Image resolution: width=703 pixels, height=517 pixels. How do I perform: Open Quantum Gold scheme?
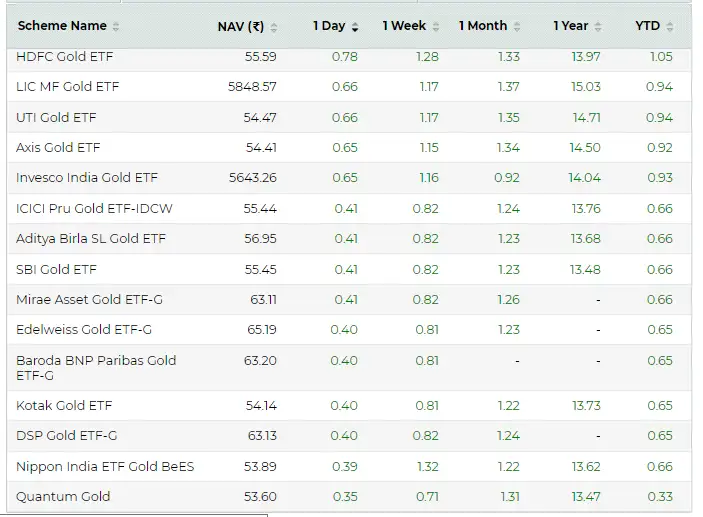[63, 497]
